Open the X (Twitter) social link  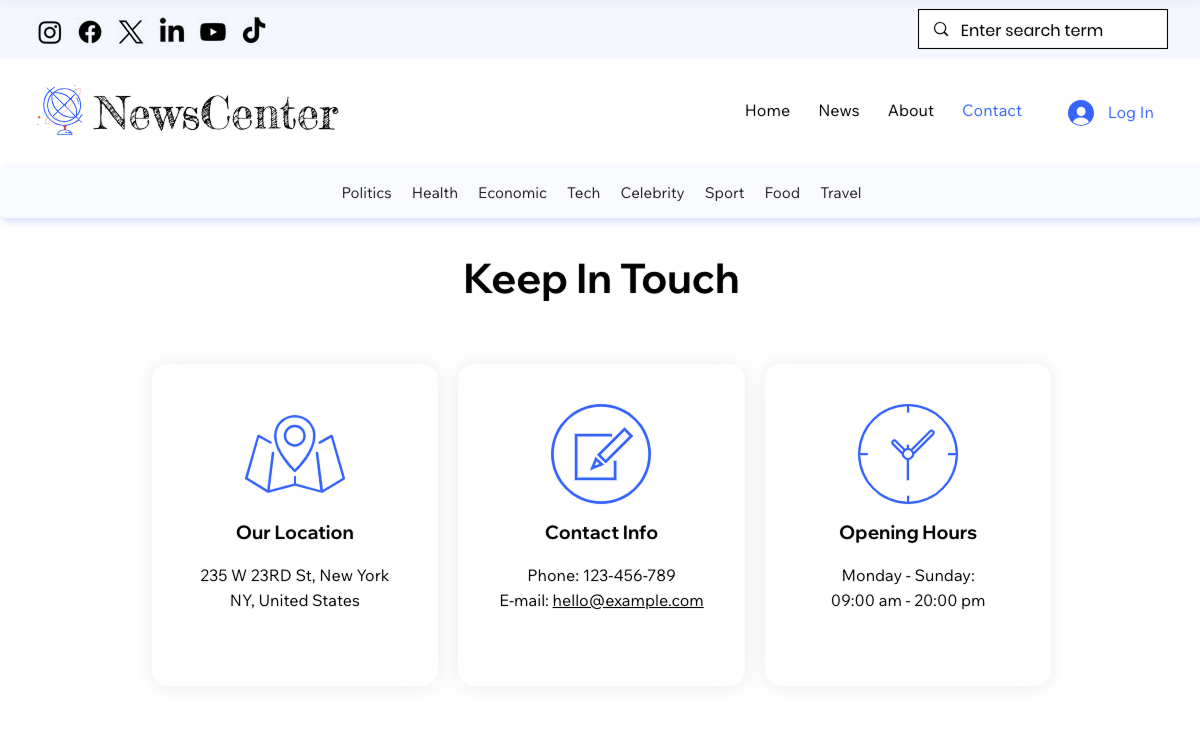131,32
